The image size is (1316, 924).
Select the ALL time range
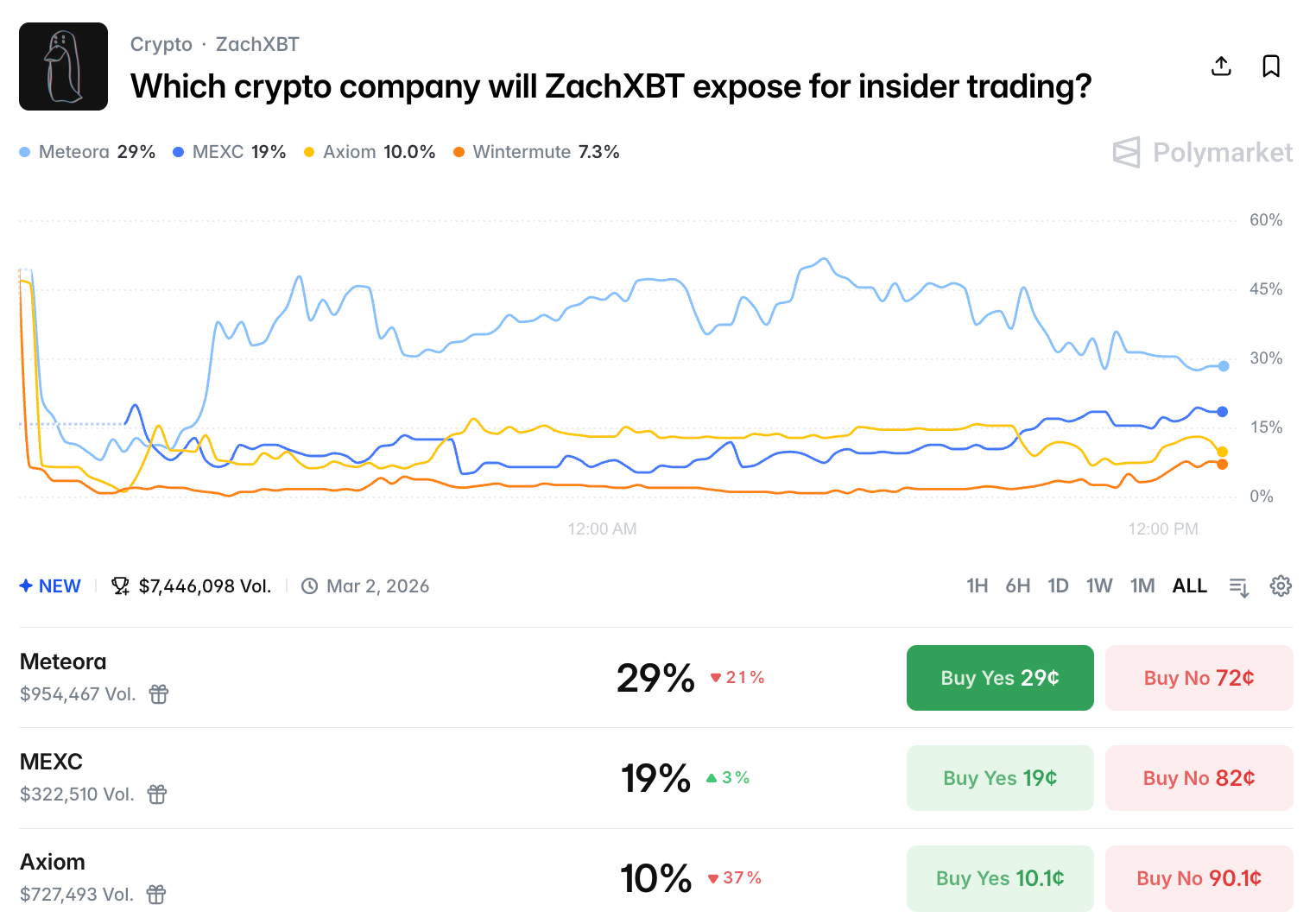[x=1189, y=586]
